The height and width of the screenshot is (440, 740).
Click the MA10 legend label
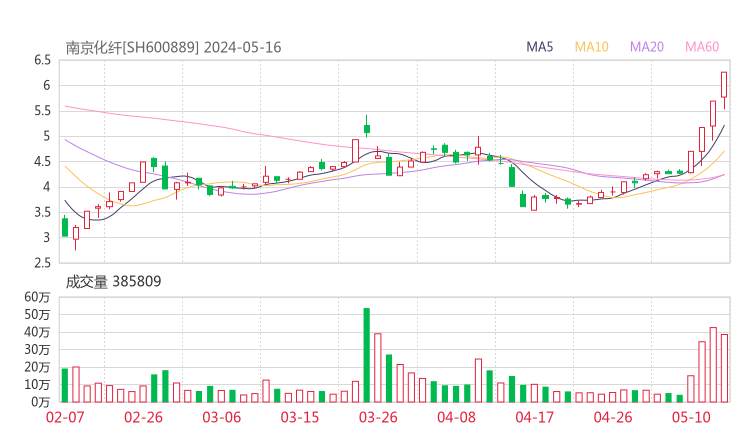tap(591, 47)
